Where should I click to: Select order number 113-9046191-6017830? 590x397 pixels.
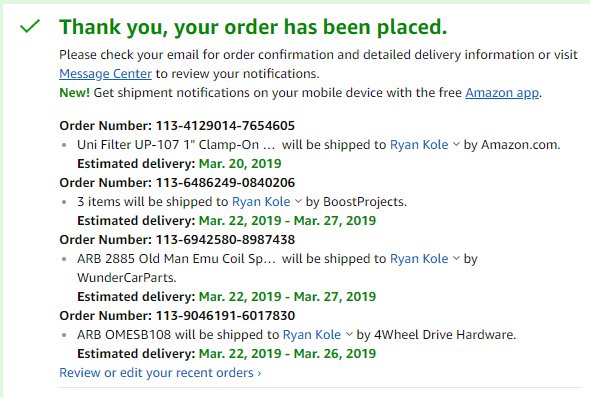225,315
